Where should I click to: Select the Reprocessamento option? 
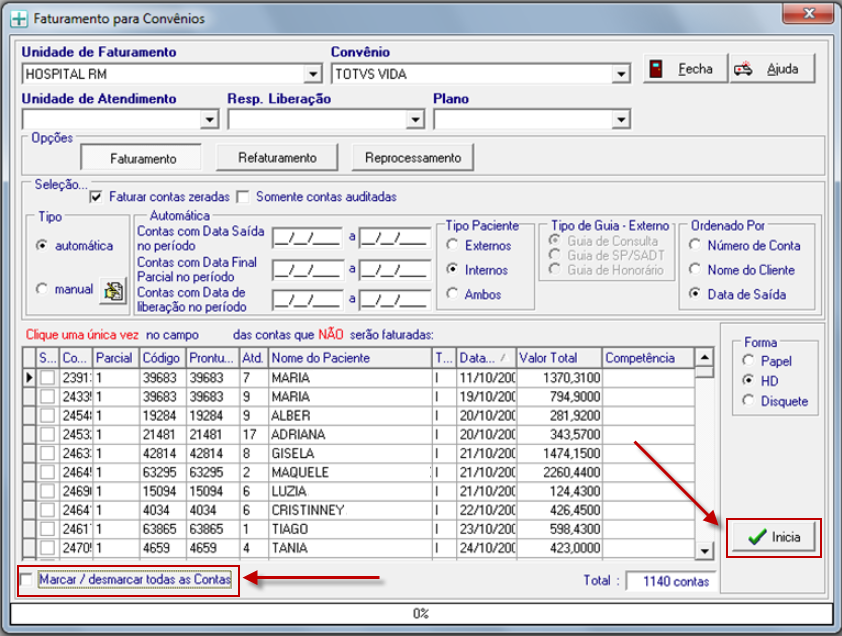pos(412,158)
